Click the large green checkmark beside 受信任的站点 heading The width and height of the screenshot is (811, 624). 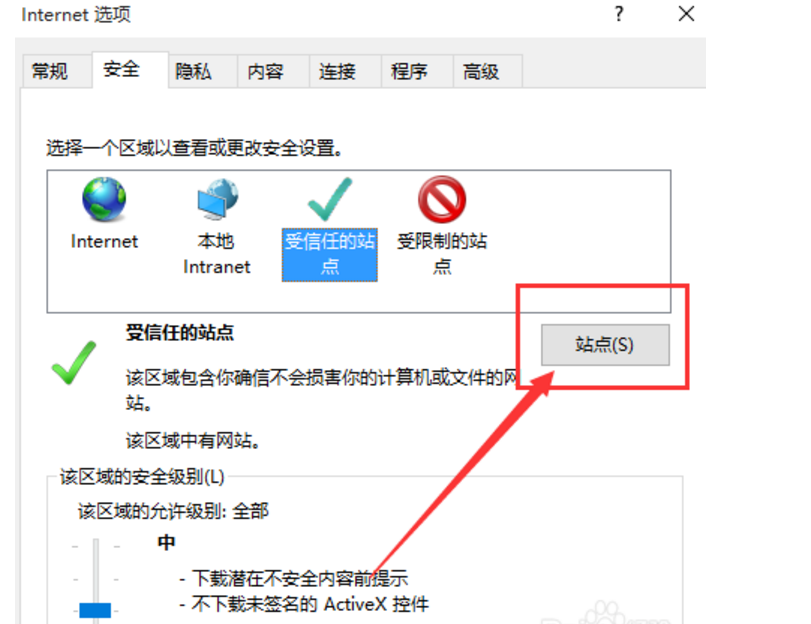click(x=74, y=363)
